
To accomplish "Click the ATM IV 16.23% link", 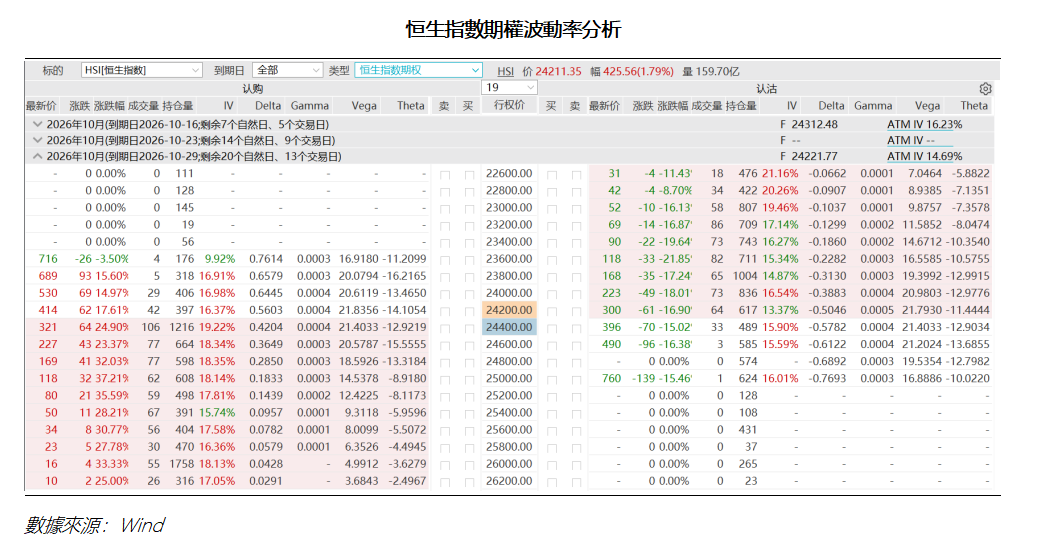I will pyautogui.click(x=925, y=124).
